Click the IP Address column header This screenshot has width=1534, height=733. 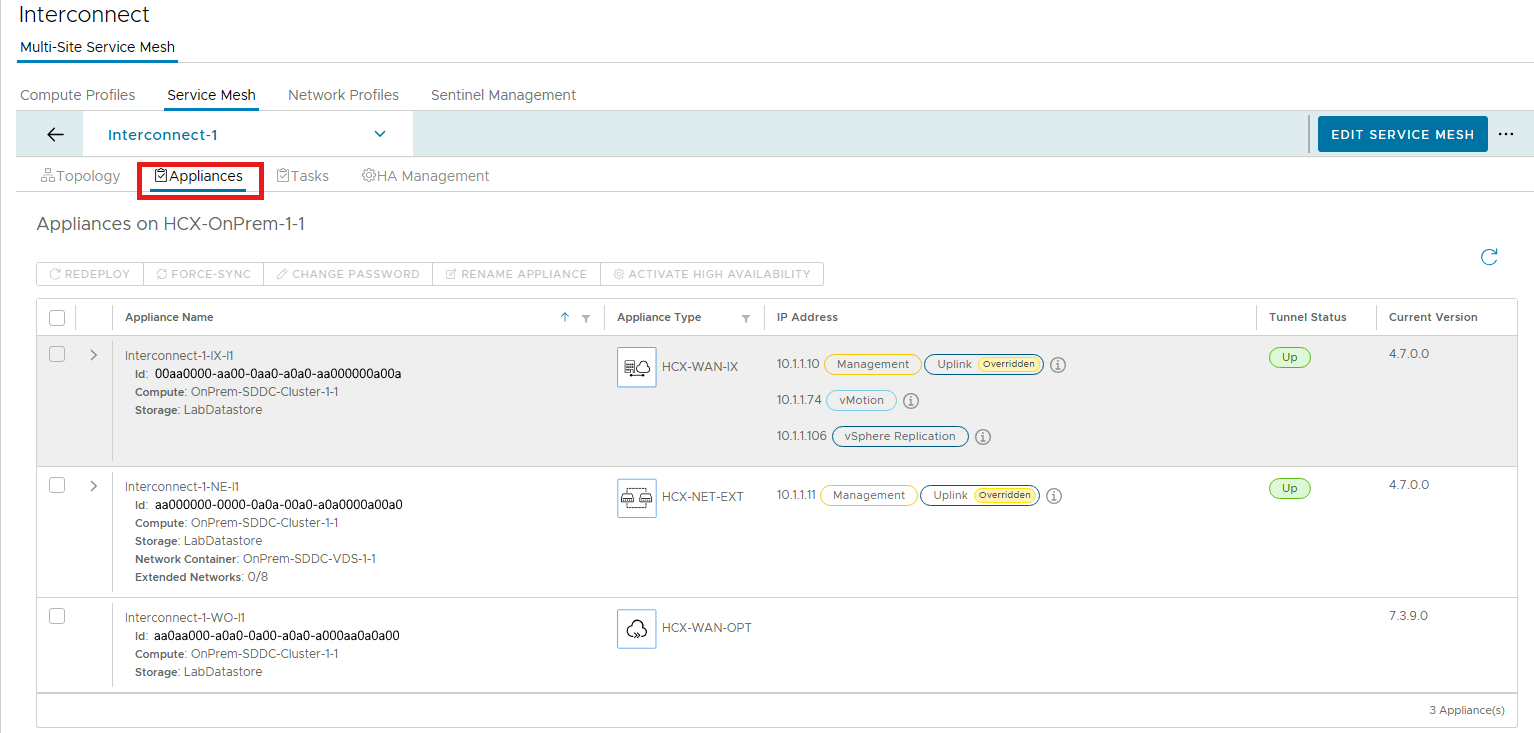pos(807,317)
